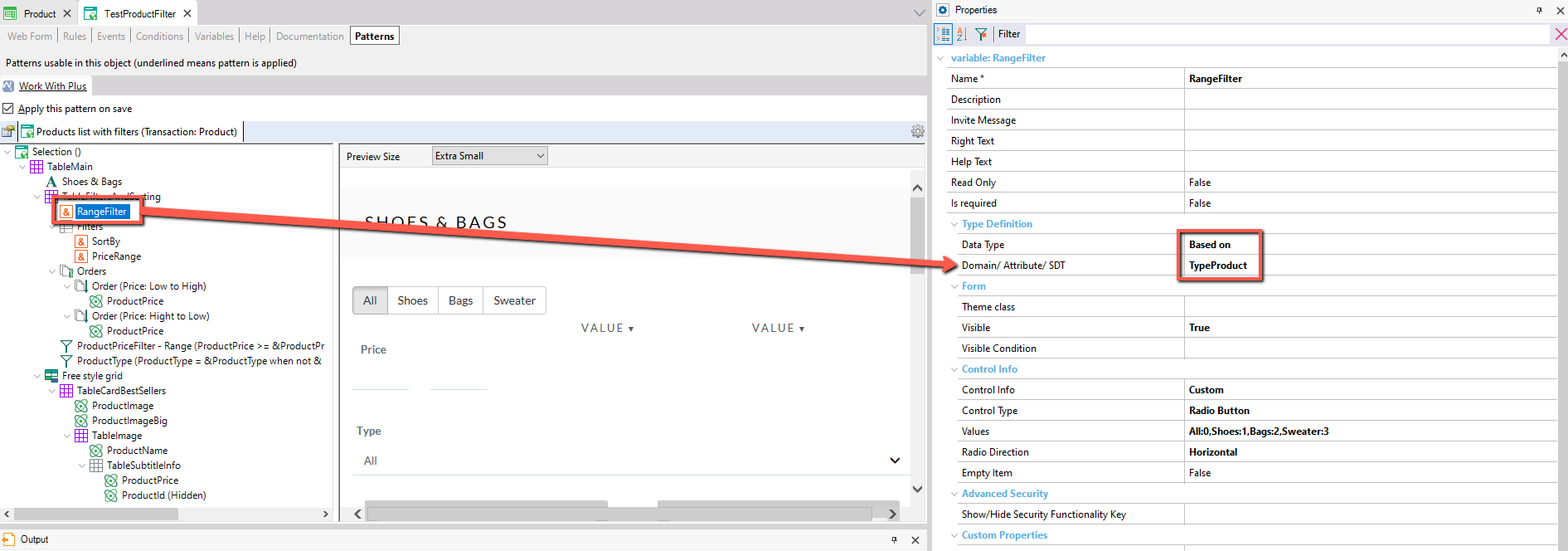
Task: Collapse the Control Info property group
Action: pos(954,369)
